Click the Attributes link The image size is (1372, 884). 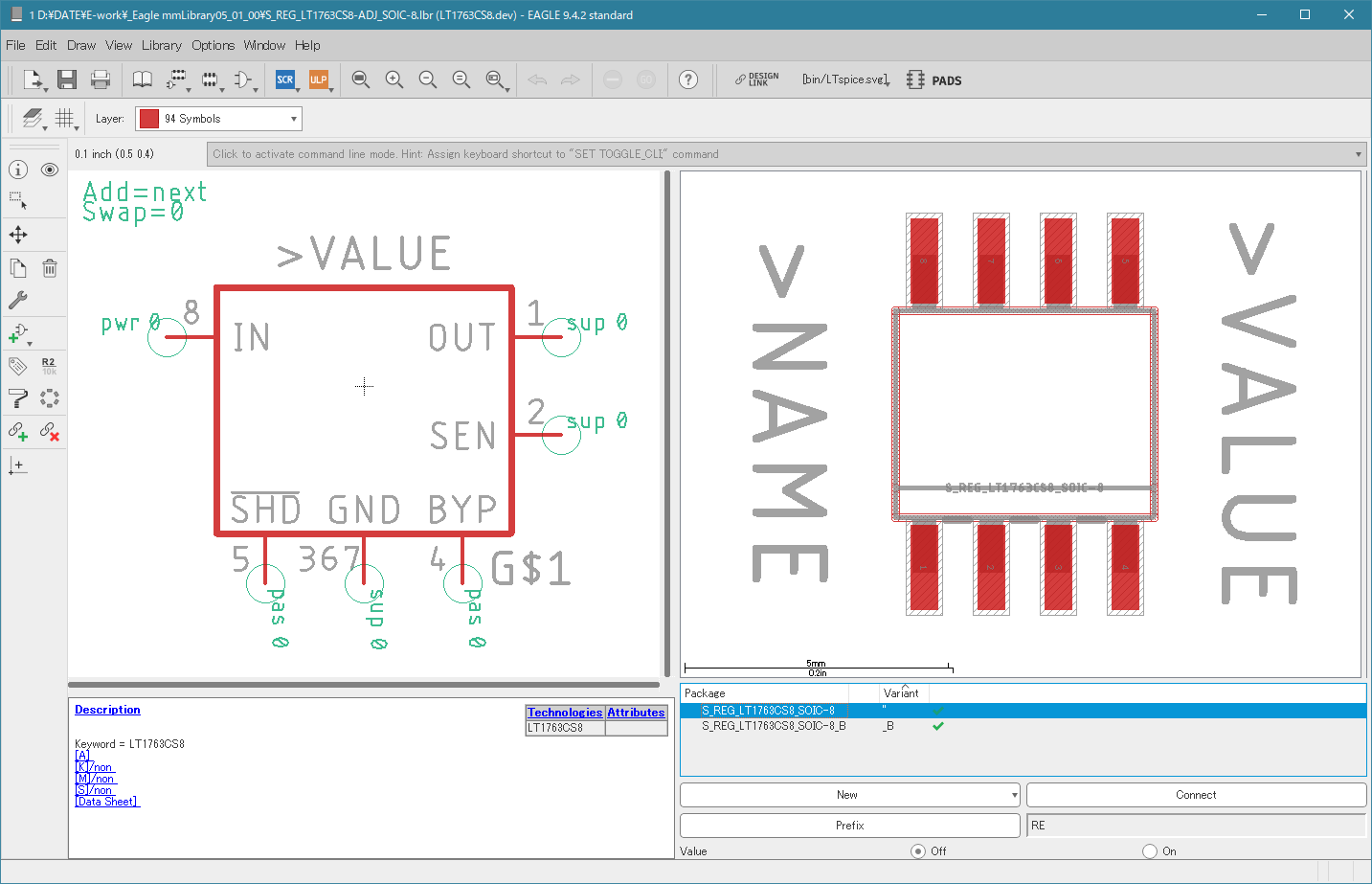636,713
